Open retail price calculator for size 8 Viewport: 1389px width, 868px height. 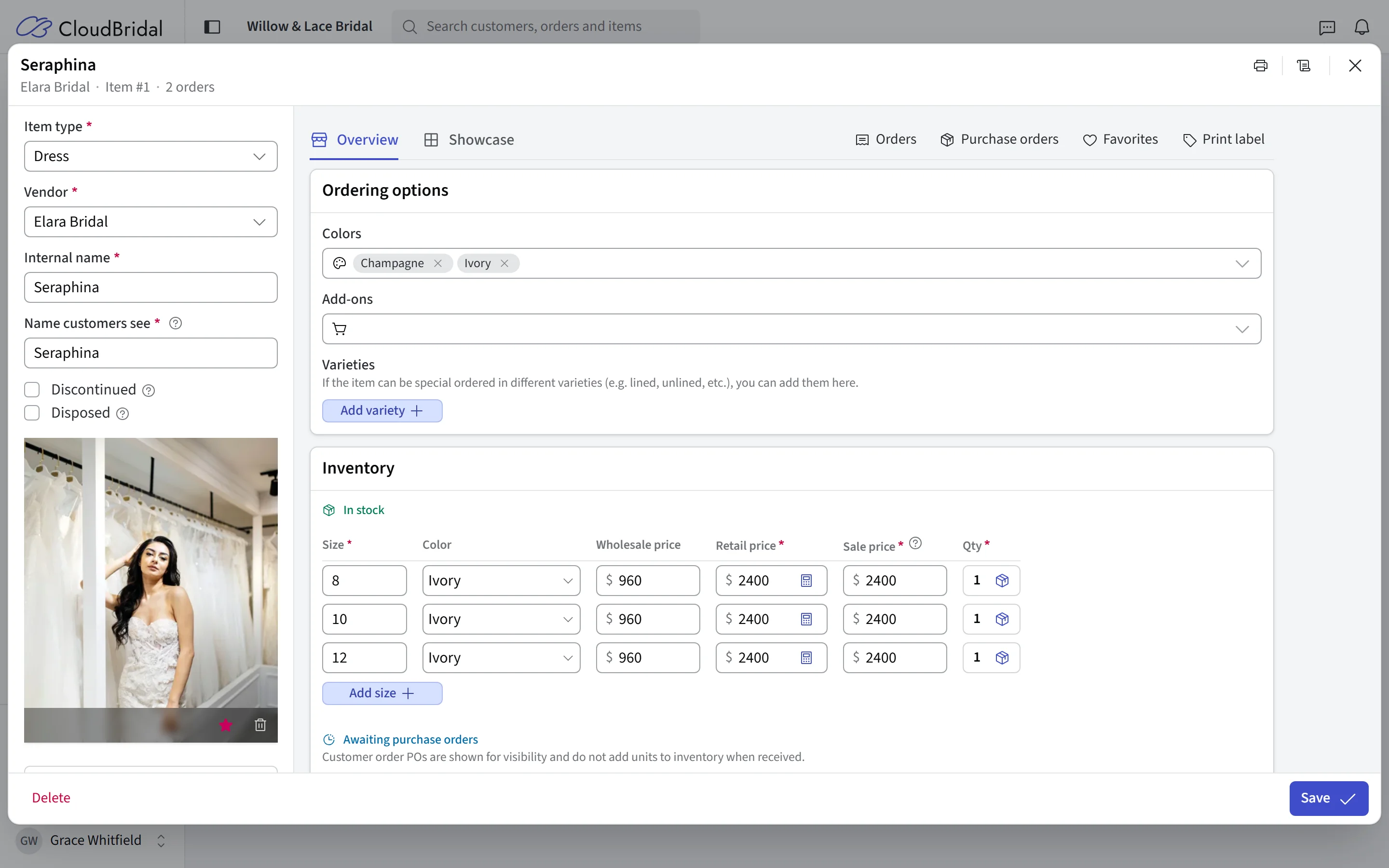point(806,581)
